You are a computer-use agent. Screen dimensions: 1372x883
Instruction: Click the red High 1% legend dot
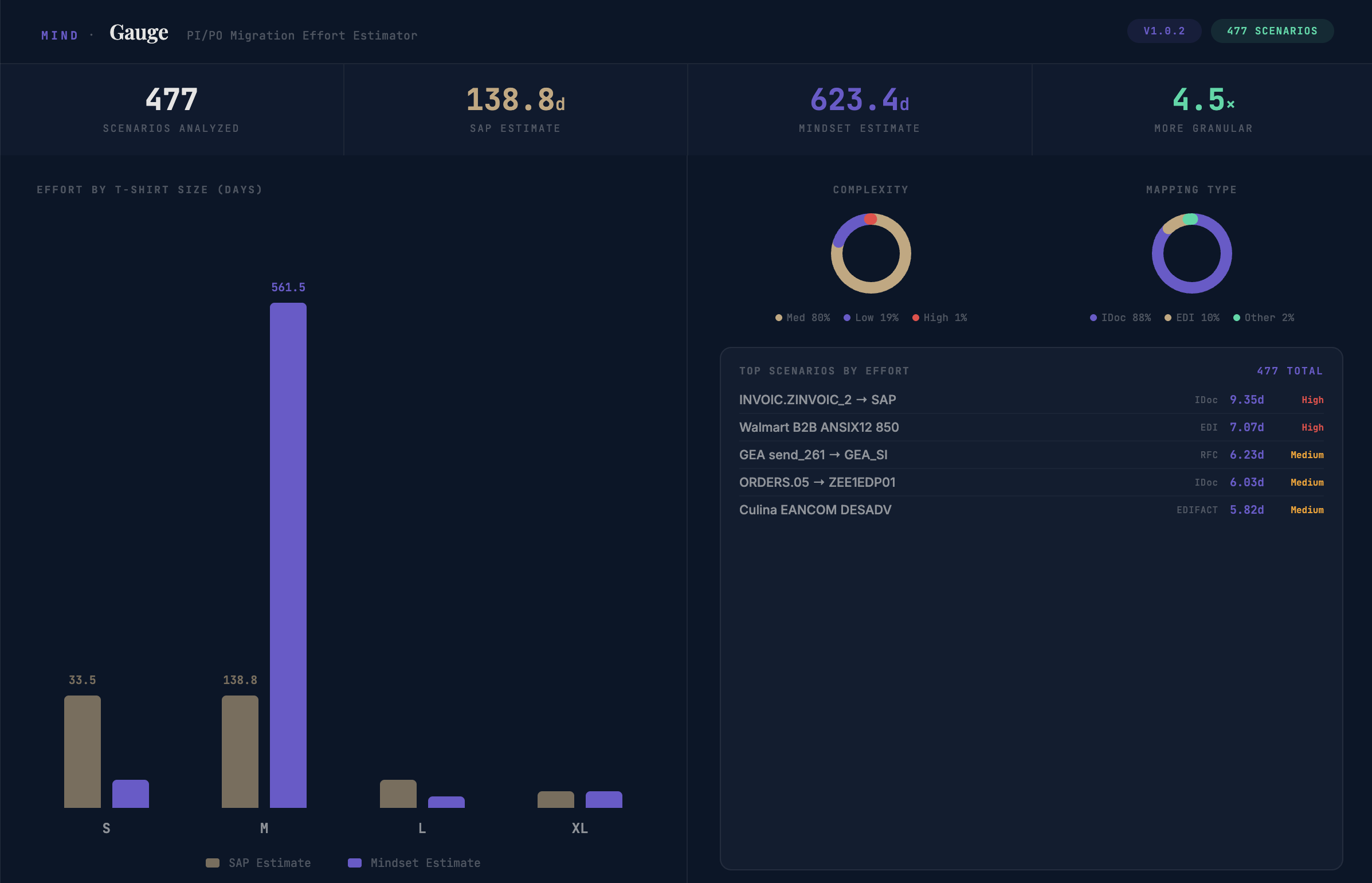point(916,318)
